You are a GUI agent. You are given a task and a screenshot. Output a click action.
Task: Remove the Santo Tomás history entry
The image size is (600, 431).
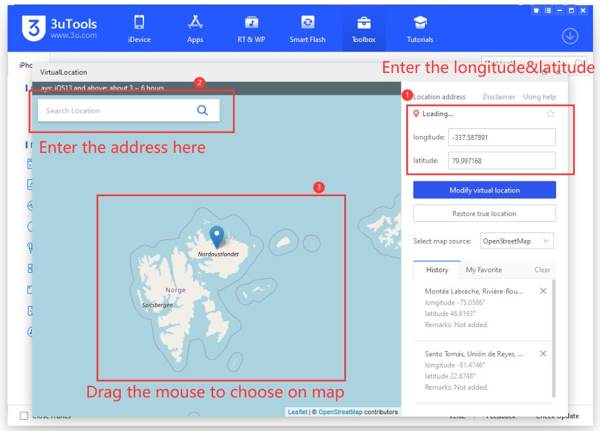coord(543,354)
